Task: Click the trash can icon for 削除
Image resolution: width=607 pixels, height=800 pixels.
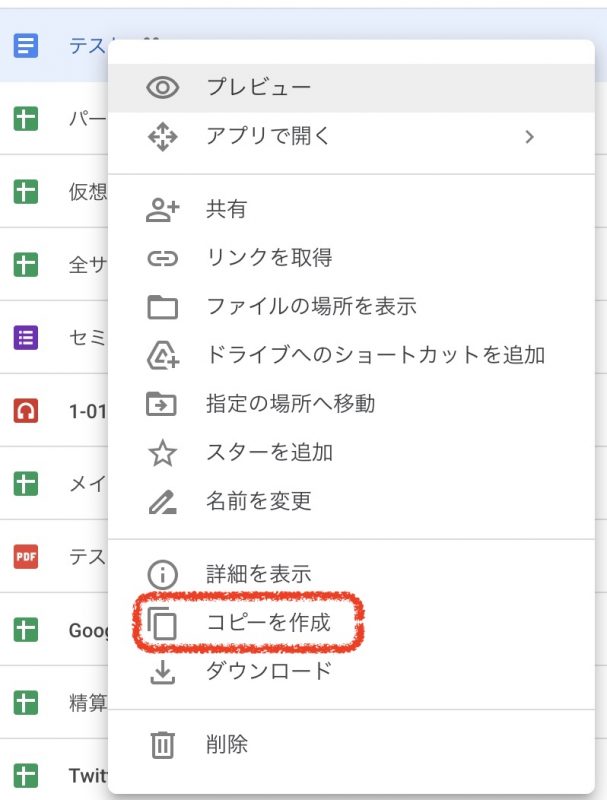Action: 162,744
